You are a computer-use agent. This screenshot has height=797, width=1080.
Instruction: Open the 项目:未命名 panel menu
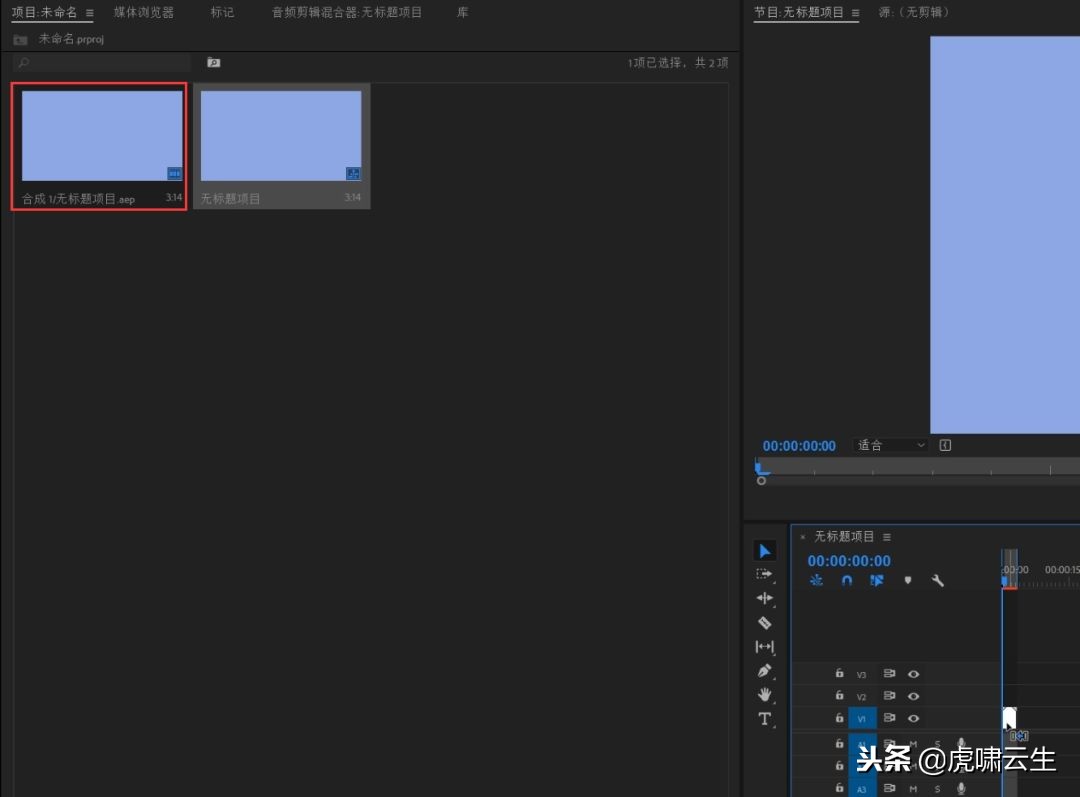tap(88, 12)
